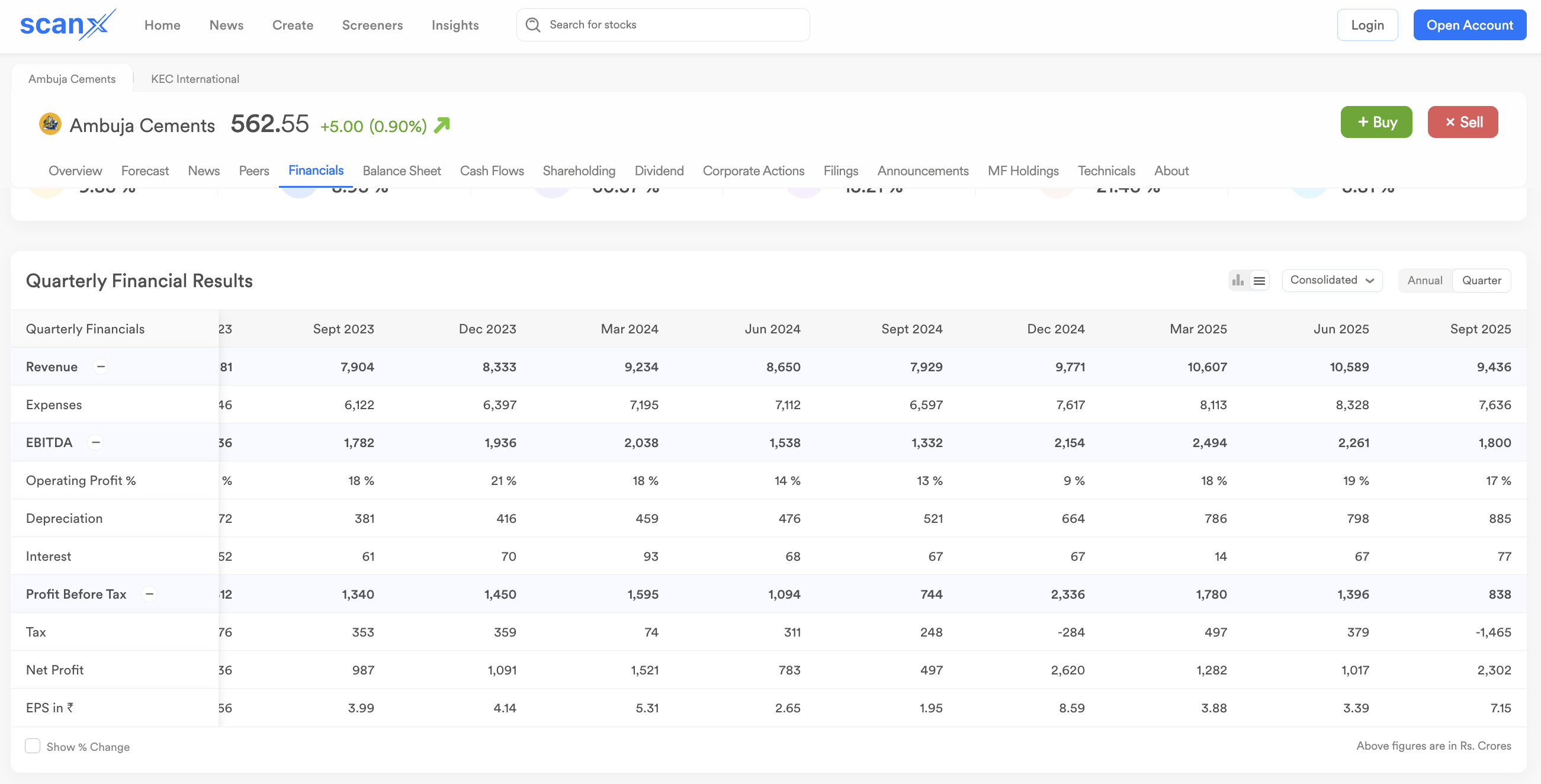Enable the Show % Change checkbox
Viewport: 1541px width, 784px height.
[x=33, y=746]
